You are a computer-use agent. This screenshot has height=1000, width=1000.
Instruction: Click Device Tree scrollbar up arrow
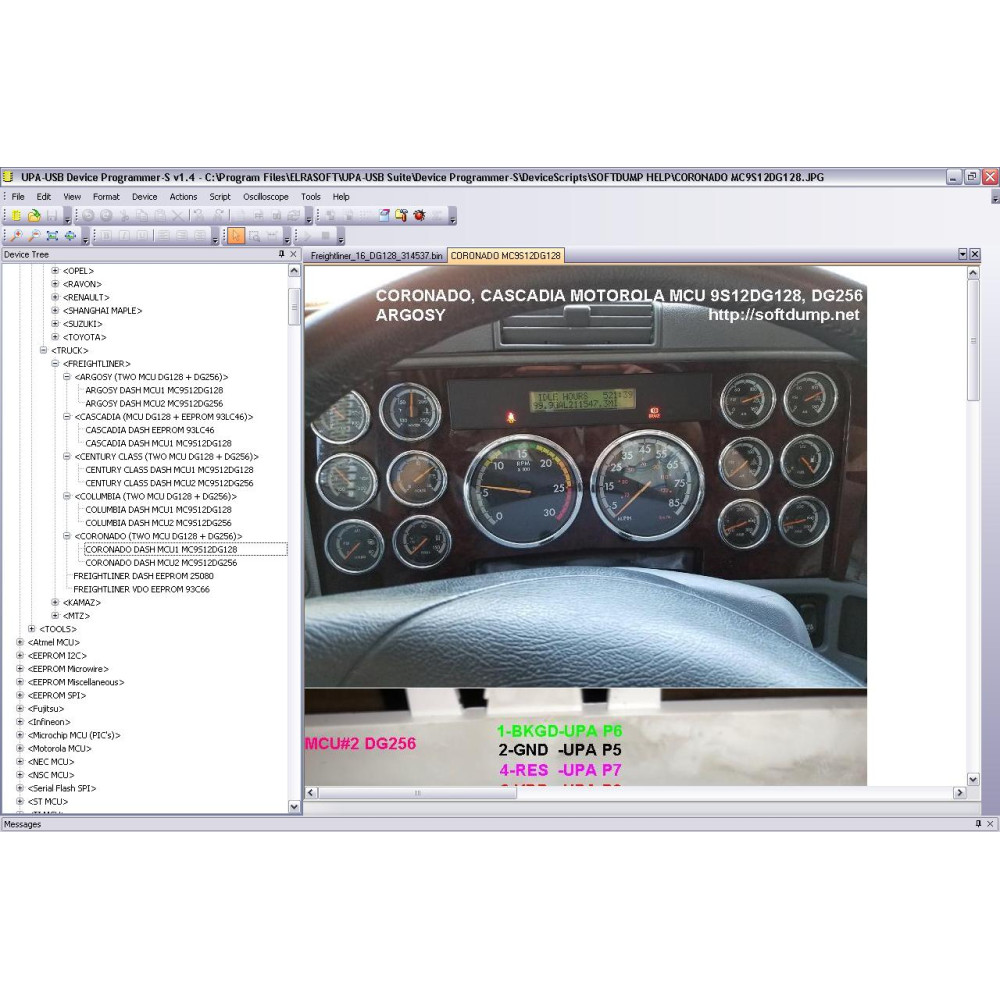[x=294, y=270]
